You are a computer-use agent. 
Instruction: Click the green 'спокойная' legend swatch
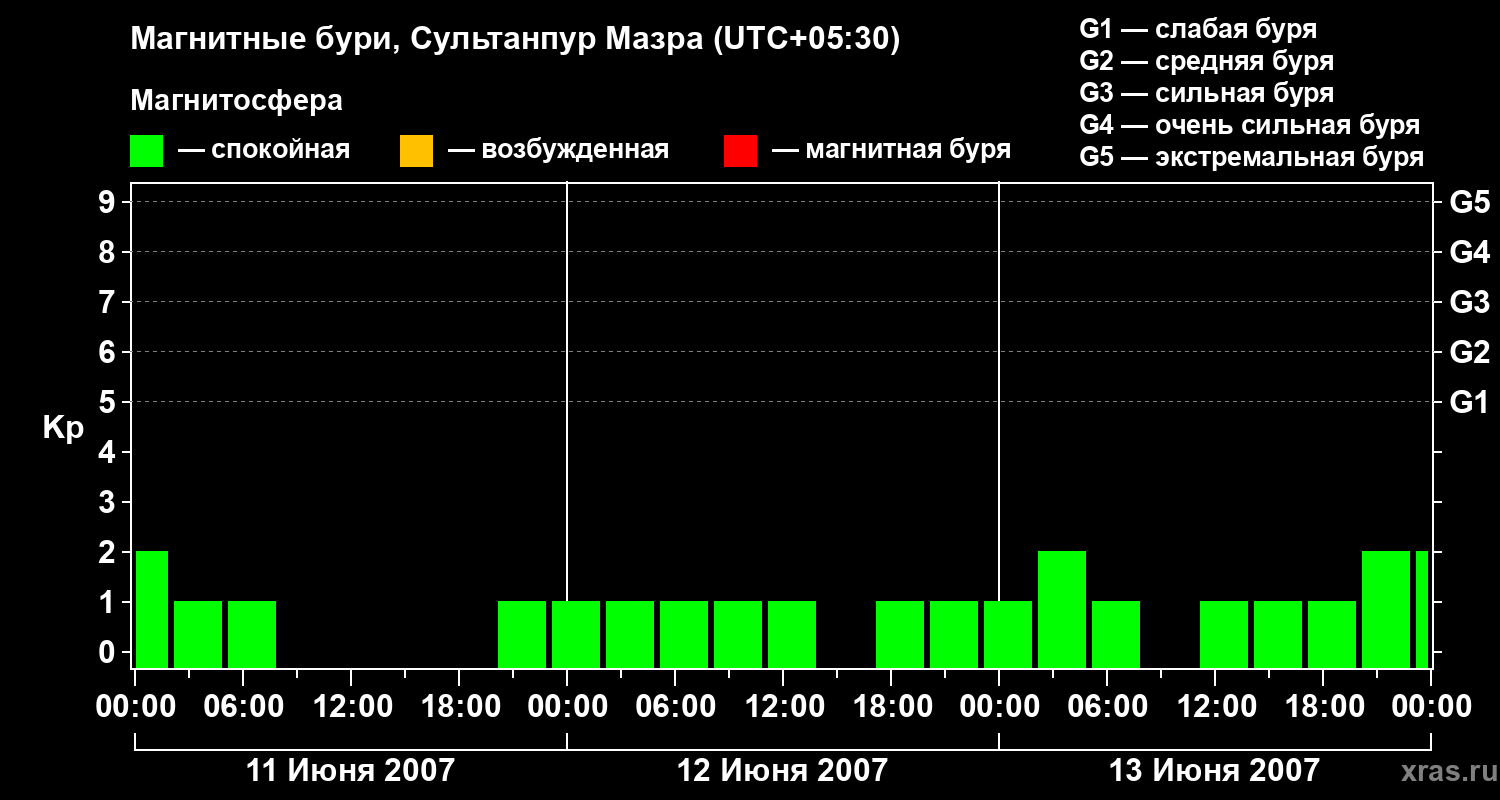point(146,151)
